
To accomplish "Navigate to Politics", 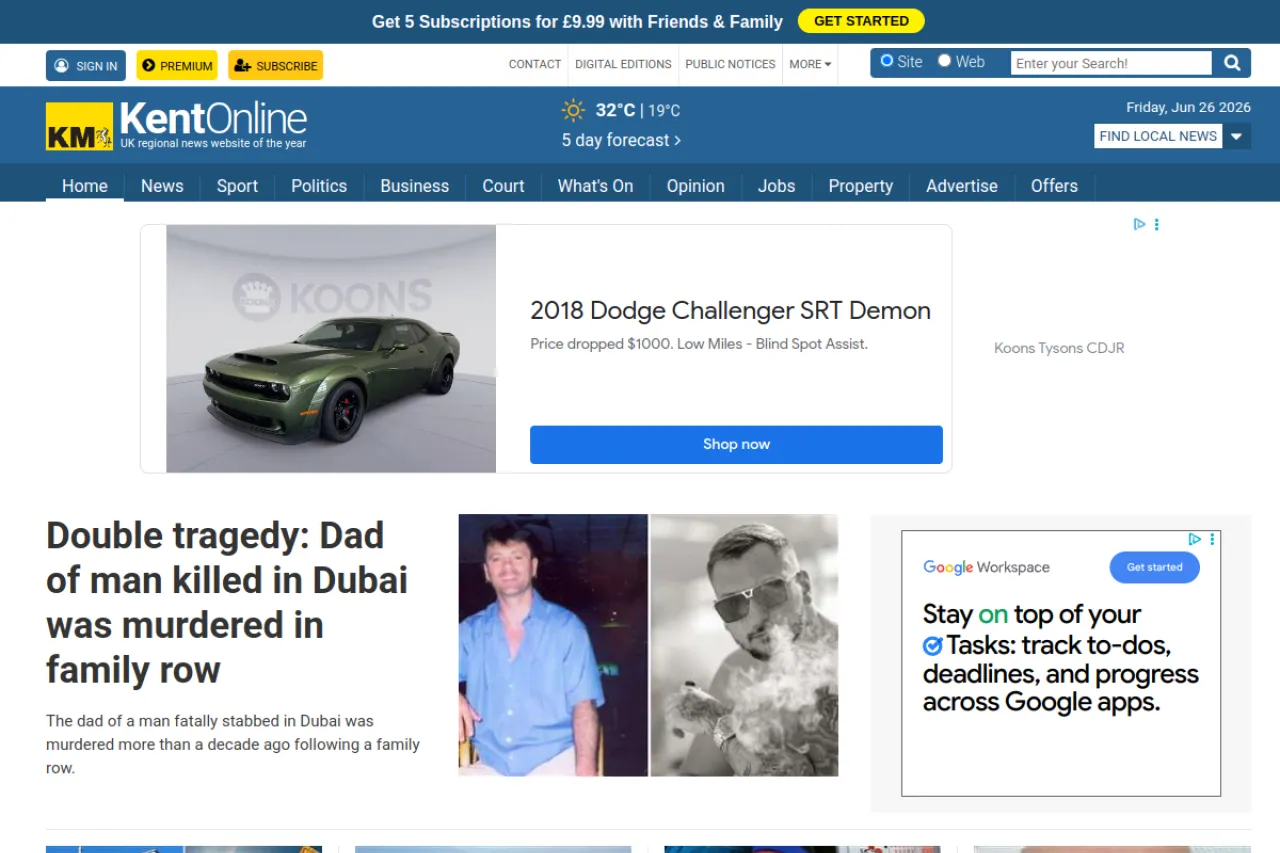I will [319, 186].
